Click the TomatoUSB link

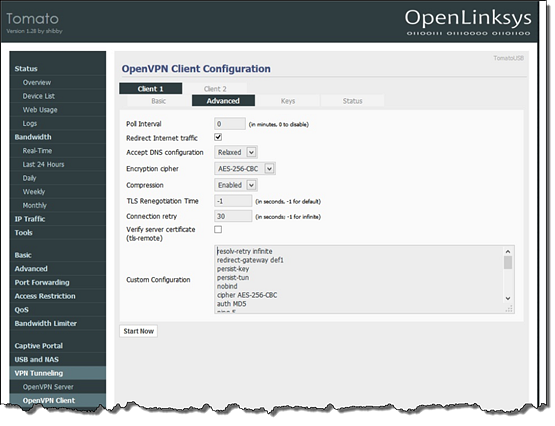click(x=509, y=58)
